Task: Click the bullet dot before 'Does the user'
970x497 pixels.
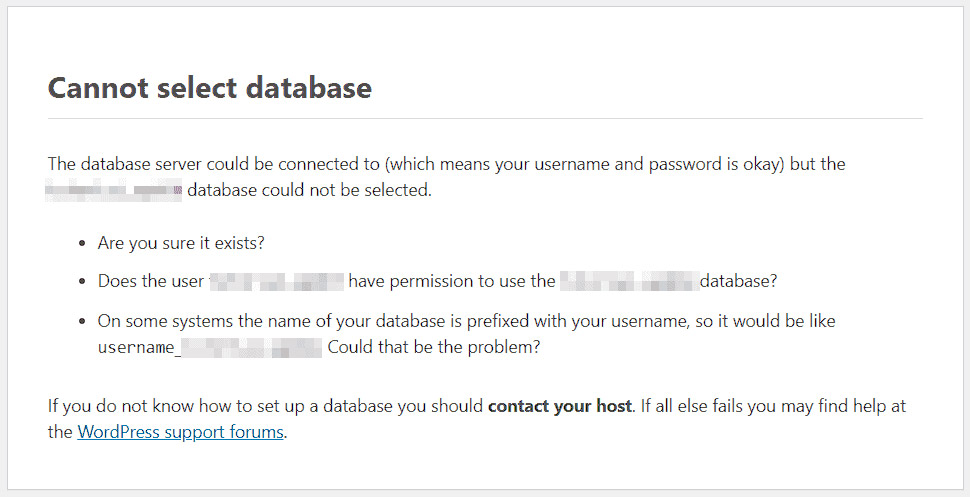Action: coord(83,282)
